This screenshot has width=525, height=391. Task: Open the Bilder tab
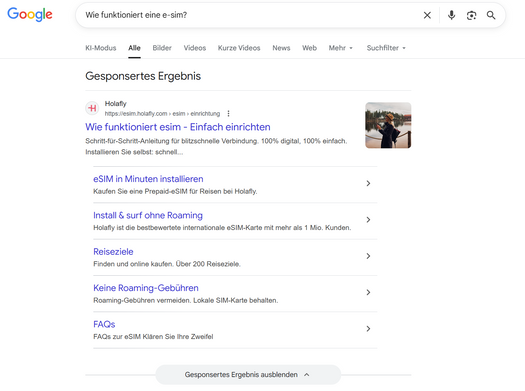(x=162, y=48)
